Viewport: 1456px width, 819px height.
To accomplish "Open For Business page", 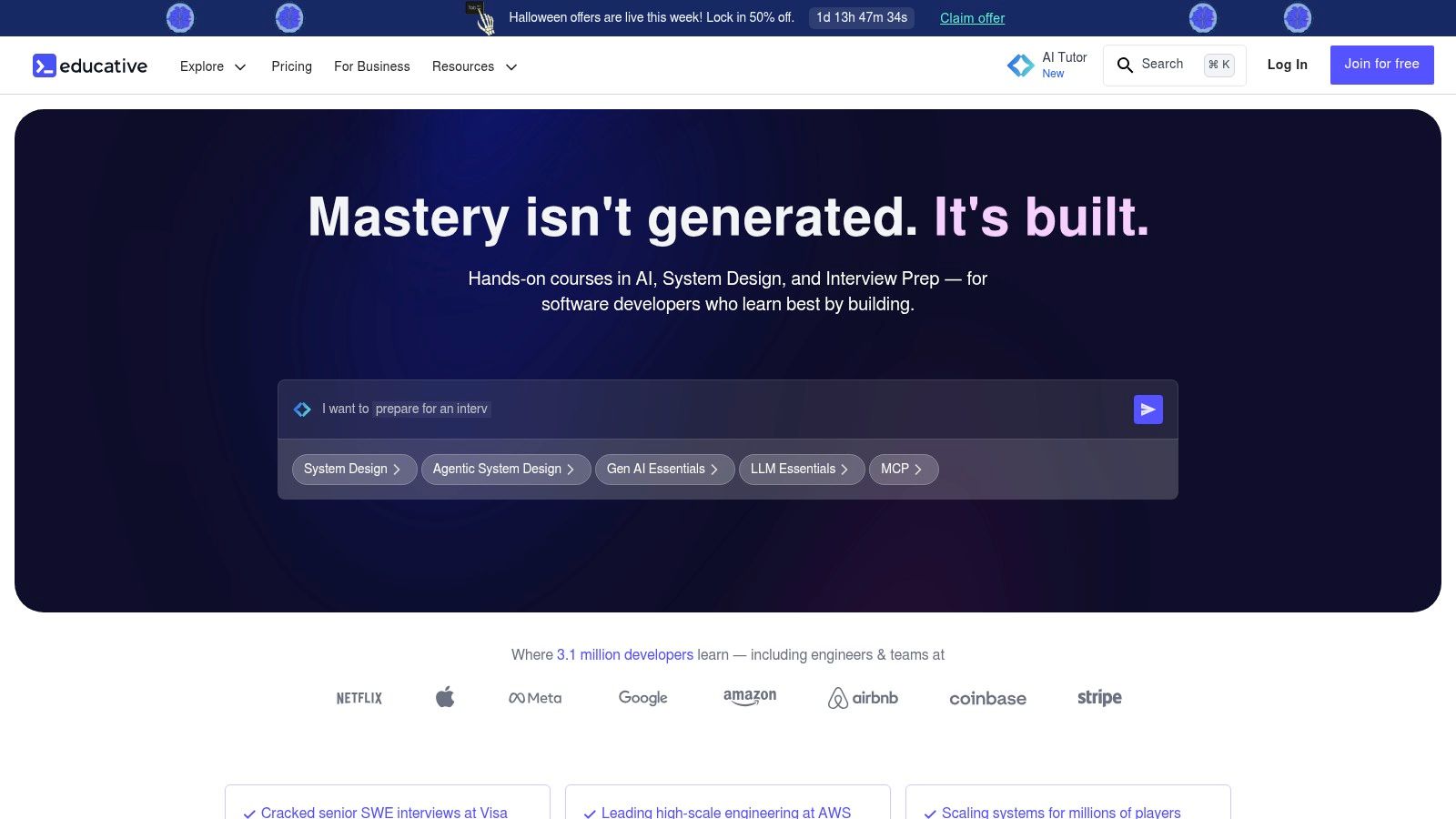I will click(x=371, y=66).
